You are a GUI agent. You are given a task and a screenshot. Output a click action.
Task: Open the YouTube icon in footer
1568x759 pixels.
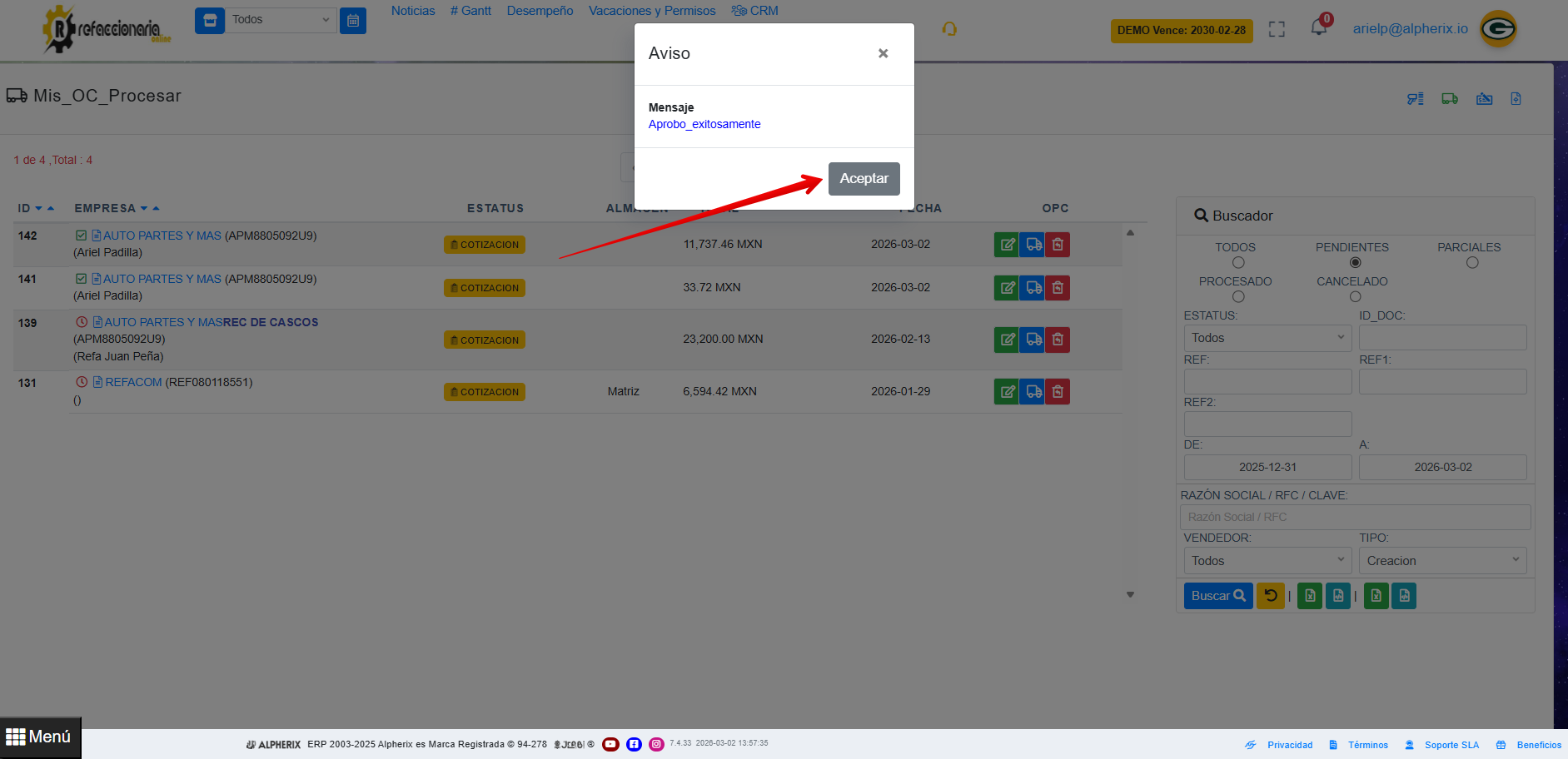tap(610, 744)
